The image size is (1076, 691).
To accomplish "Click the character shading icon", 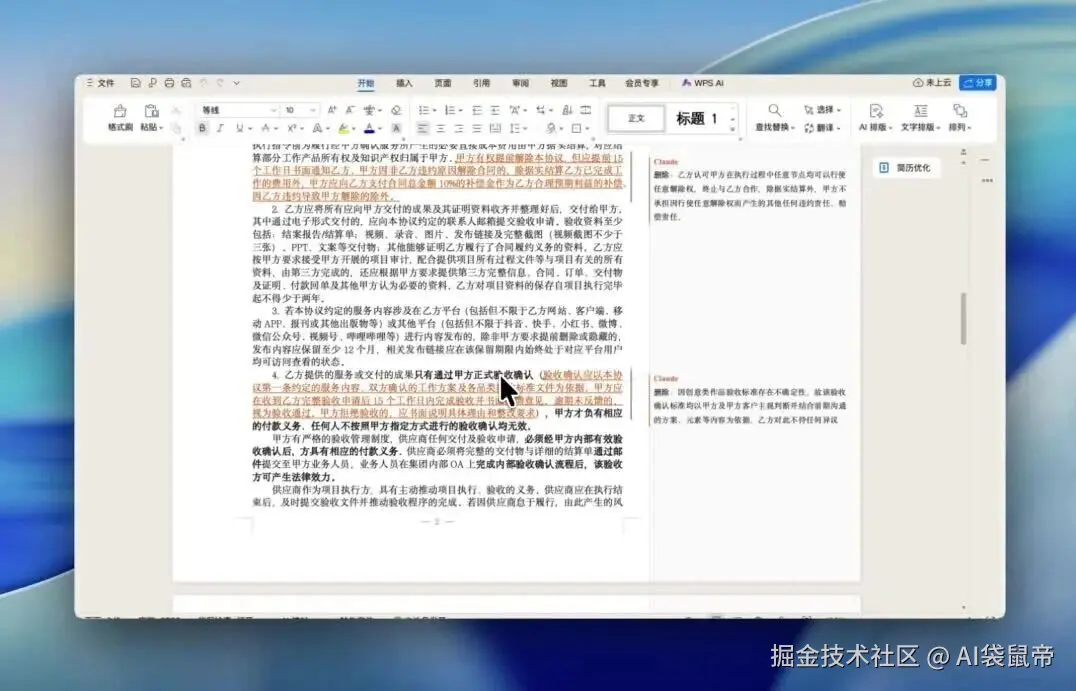I will pos(396,128).
